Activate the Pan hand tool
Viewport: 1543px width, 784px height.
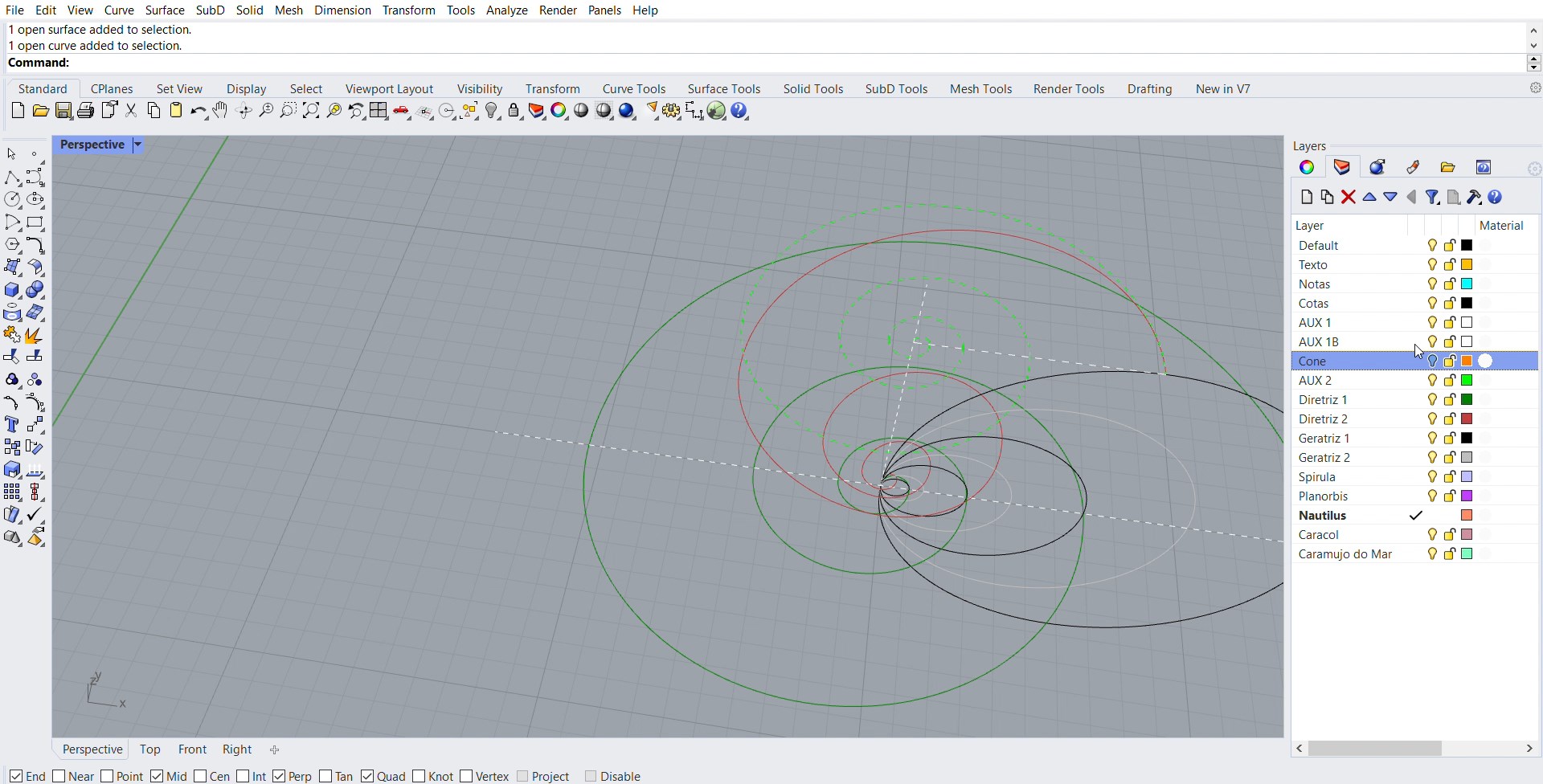[x=221, y=111]
